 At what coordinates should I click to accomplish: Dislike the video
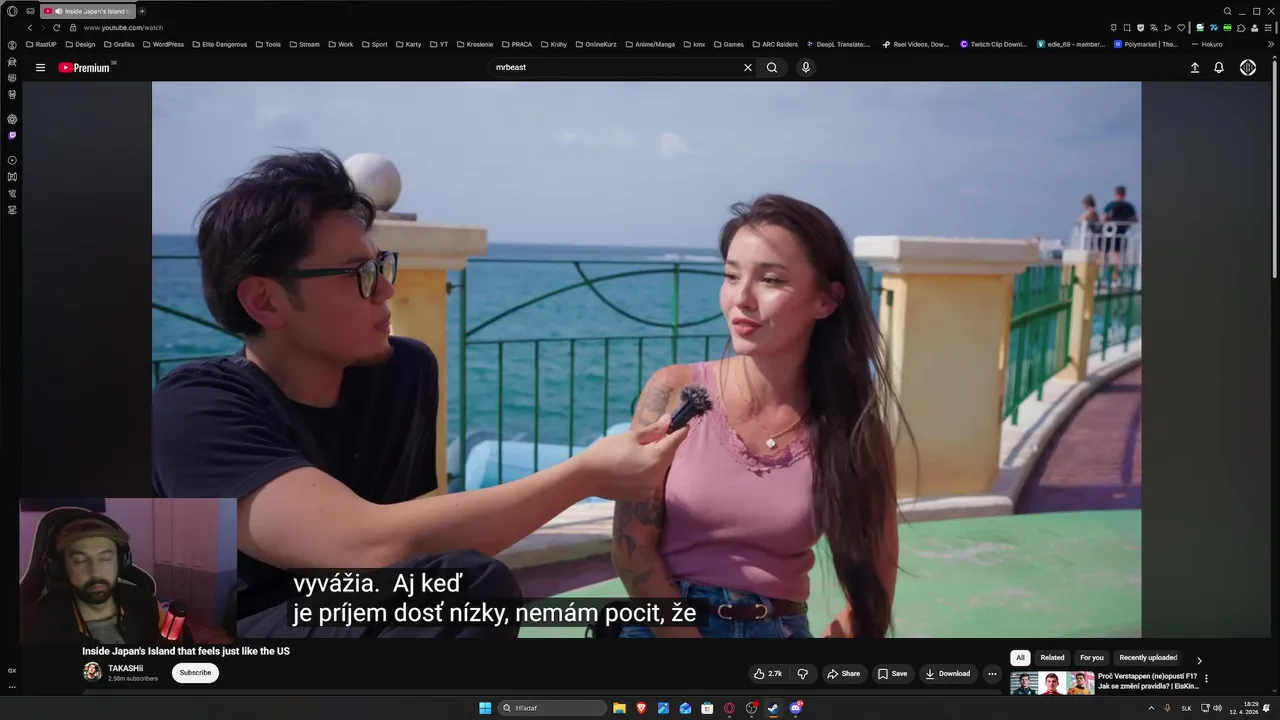coord(802,674)
